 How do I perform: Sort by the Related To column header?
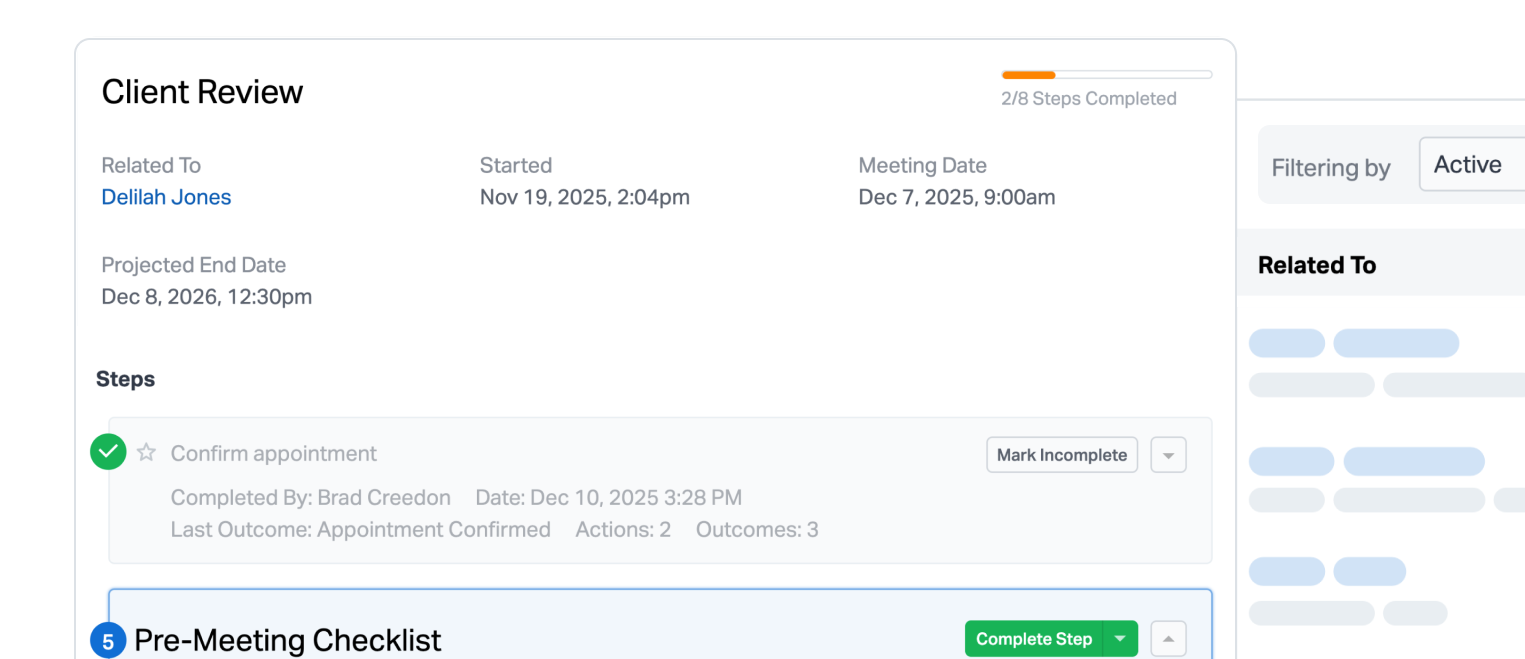1316,265
